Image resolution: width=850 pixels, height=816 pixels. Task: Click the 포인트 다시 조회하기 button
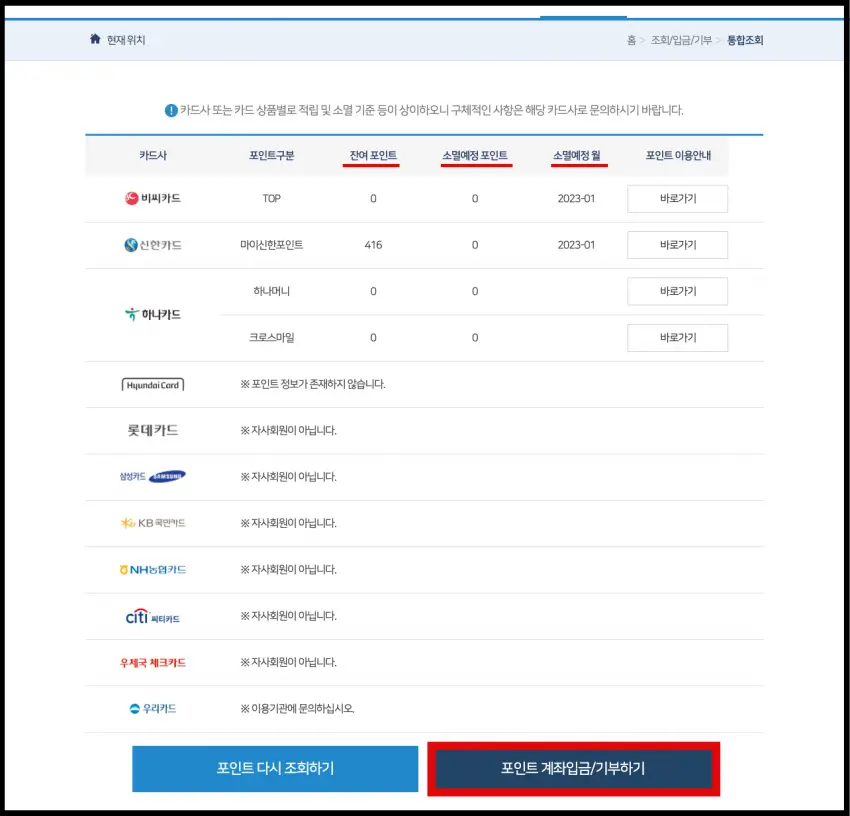[x=274, y=768]
